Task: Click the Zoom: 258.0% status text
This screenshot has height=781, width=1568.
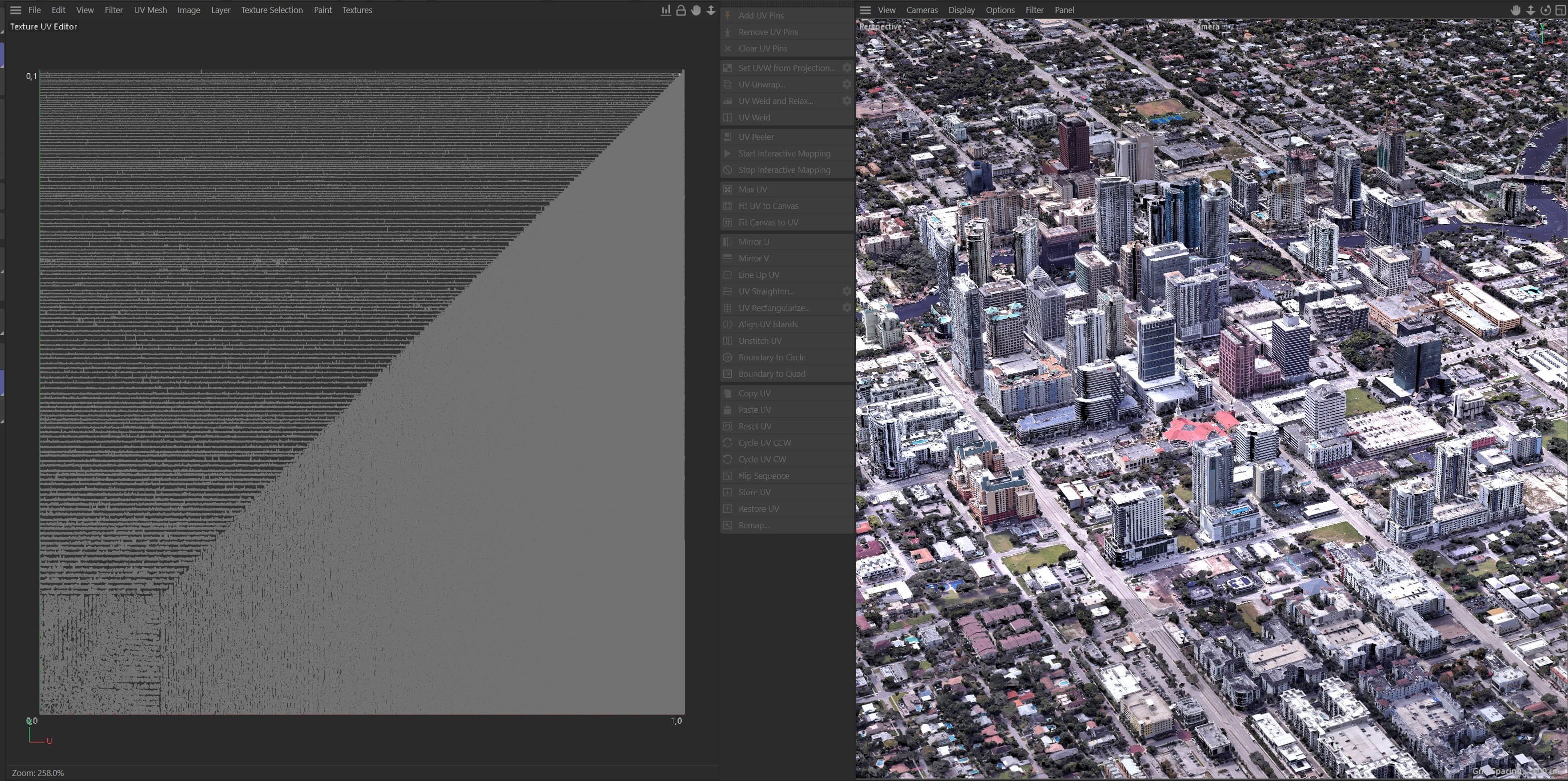Action: (x=38, y=773)
